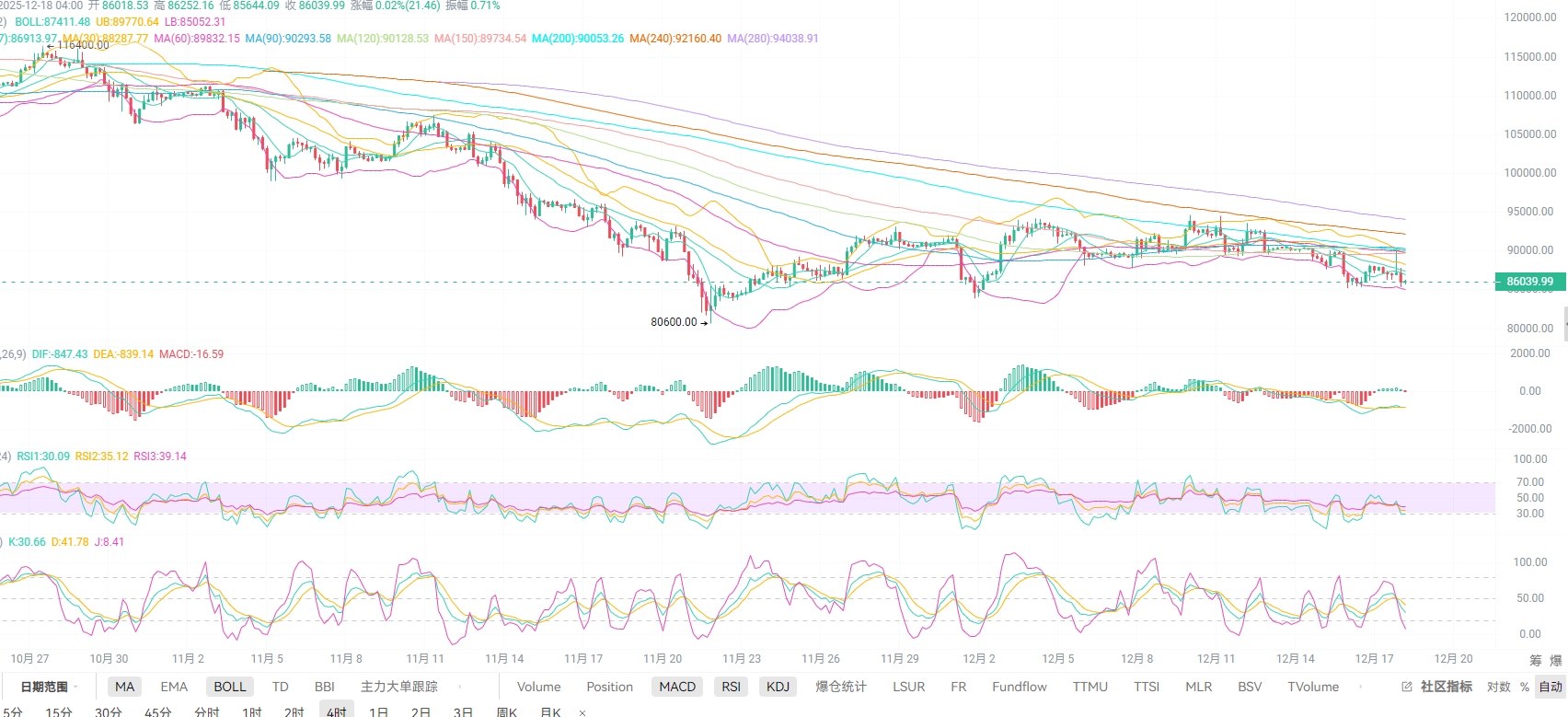The height and width of the screenshot is (717, 1568).
Task: Enable the EMA overlay indicator
Action: 174,687
